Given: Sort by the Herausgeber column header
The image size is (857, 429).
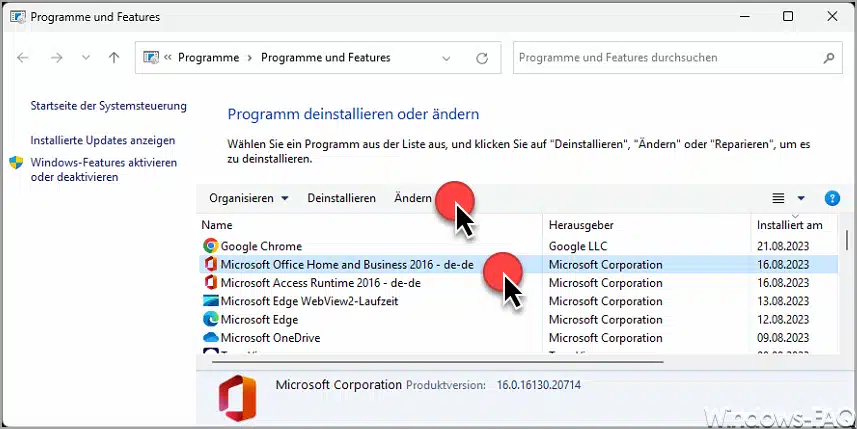Looking at the screenshot, I should [x=581, y=225].
